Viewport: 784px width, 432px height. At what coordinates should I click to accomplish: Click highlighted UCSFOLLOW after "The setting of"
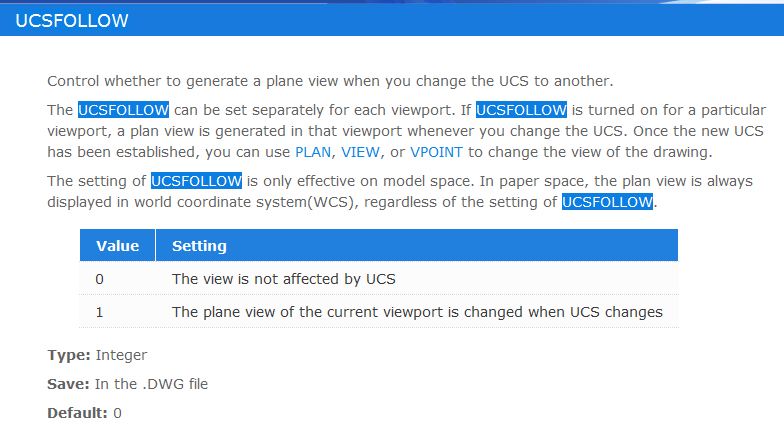click(196, 181)
